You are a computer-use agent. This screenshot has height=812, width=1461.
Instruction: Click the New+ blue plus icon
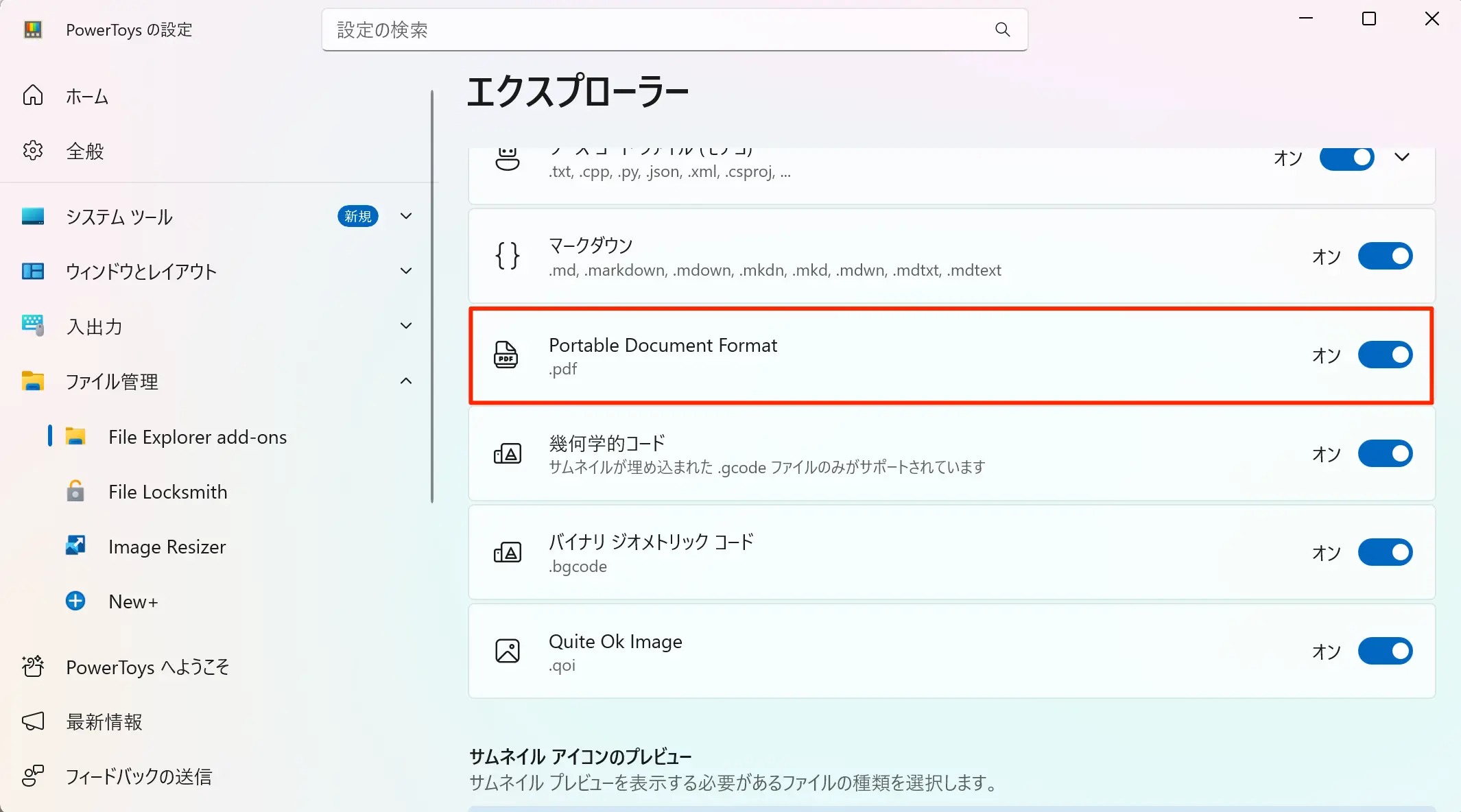(75, 601)
